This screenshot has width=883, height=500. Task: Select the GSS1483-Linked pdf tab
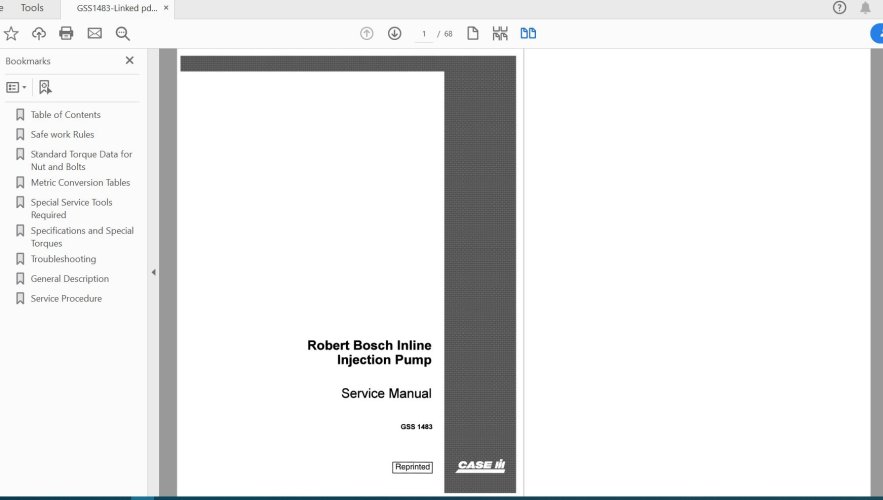coord(117,8)
